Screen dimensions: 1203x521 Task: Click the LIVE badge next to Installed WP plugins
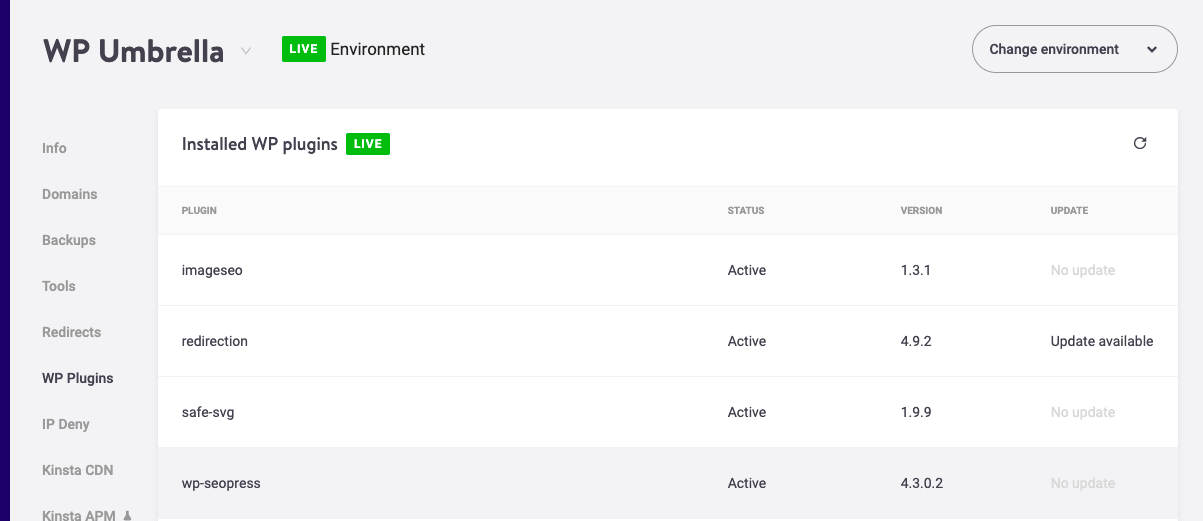(368, 144)
